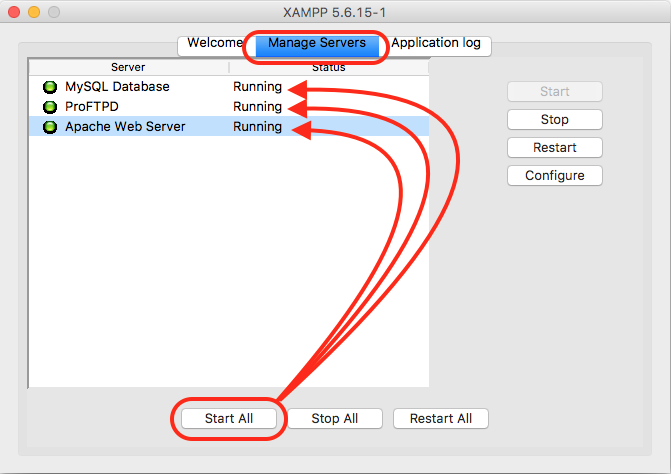Viewport: 671px width, 474px height.
Task: Open Configure for the selected server
Action: tap(555, 175)
